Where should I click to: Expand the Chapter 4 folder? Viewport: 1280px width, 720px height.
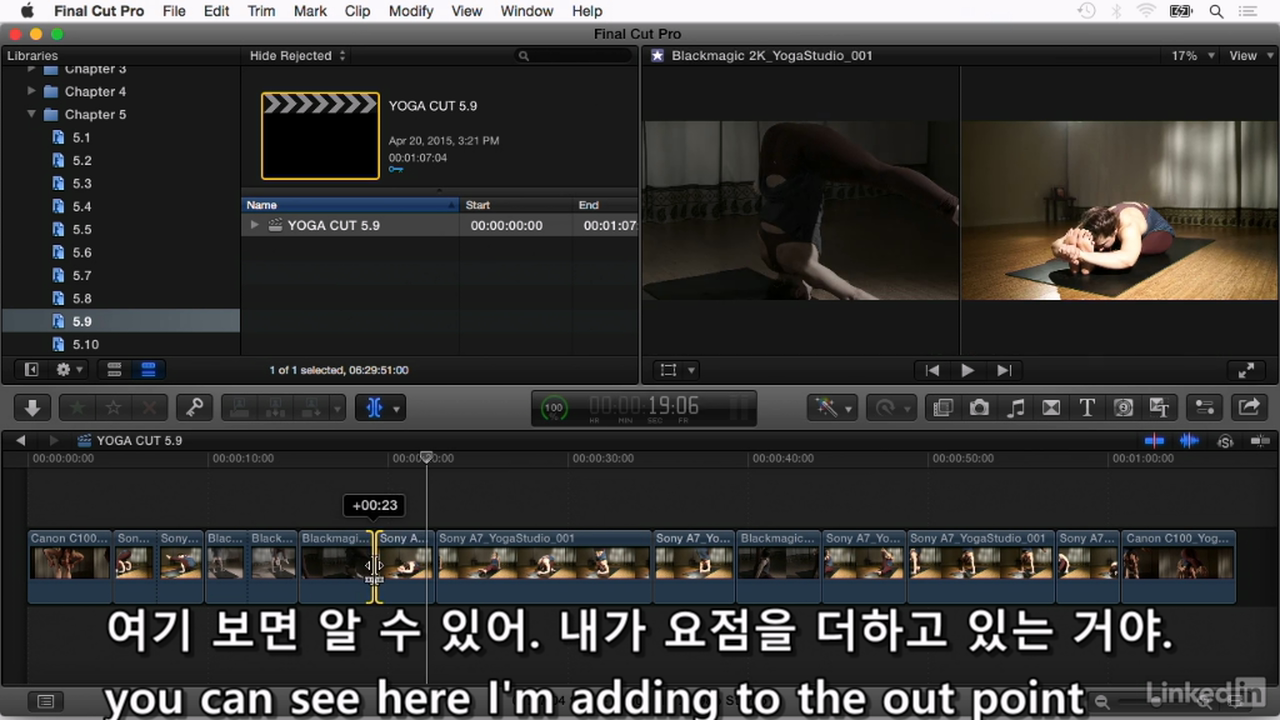pyautogui.click(x=32, y=91)
